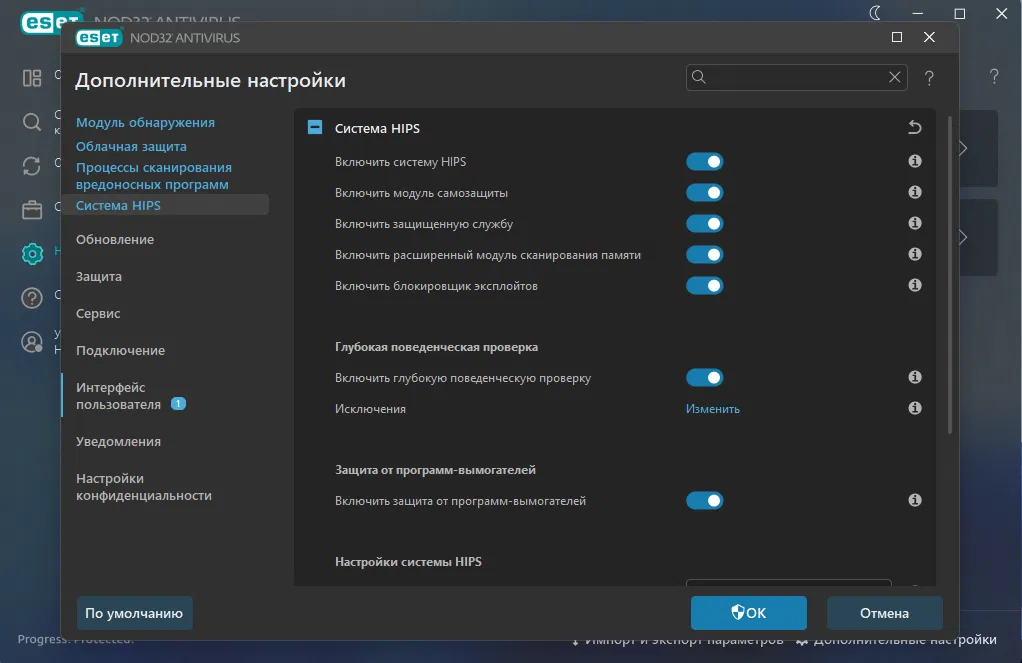The height and width of the screenshot is (663, 1022).
Task: Disable Включить блокировщик эксплойтов switch
Action: coord(705,286)
